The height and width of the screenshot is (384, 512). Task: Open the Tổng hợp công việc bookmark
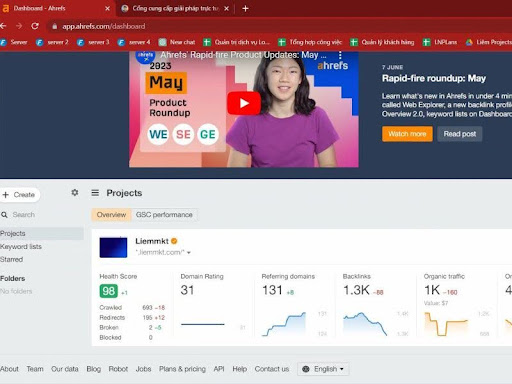[310, 42]
